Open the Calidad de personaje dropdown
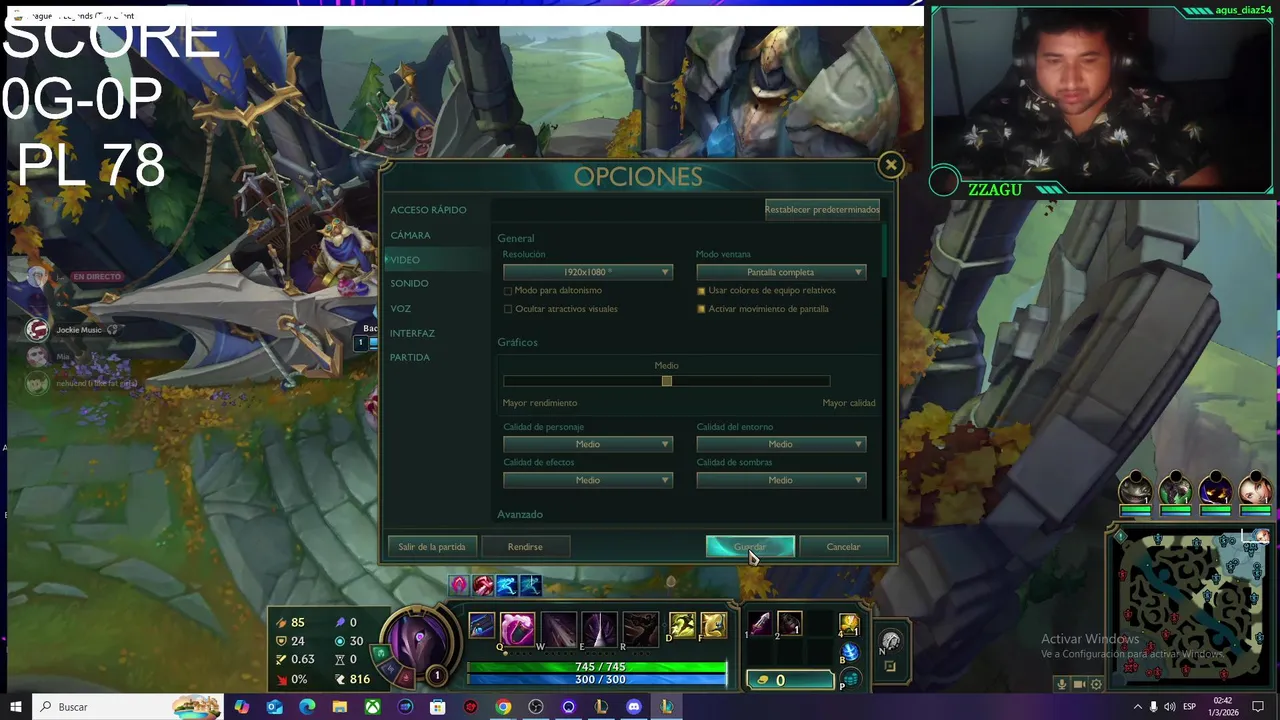 click(x=588, y=444)
